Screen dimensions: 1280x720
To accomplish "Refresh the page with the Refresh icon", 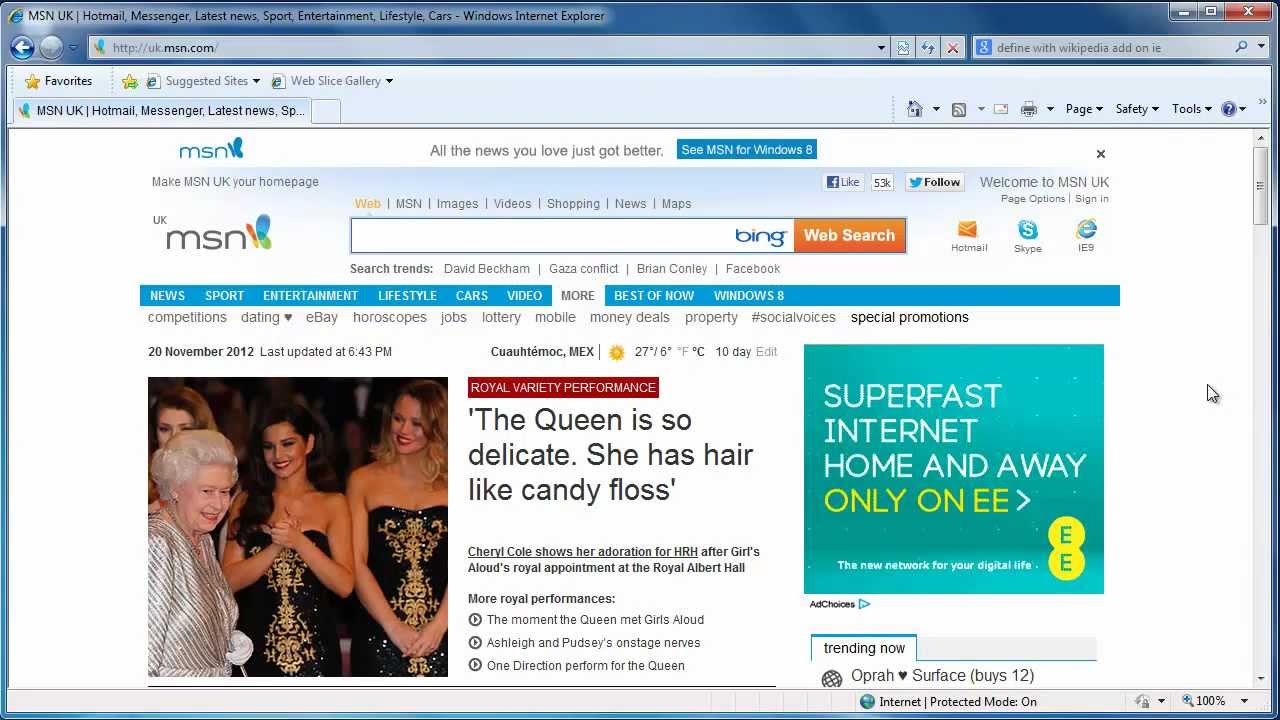I will (928, 47).
